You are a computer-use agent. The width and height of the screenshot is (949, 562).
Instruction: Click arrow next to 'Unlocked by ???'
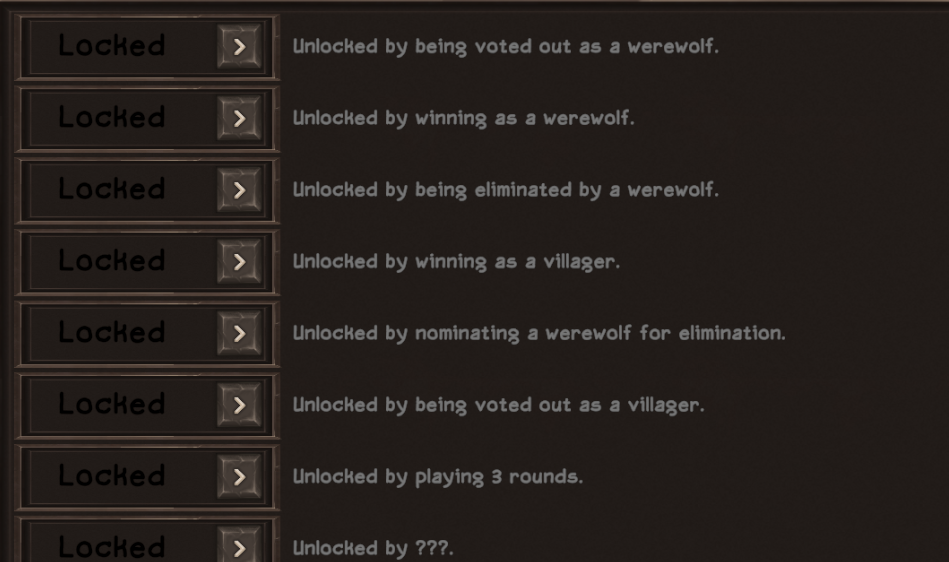coord(240,544)
